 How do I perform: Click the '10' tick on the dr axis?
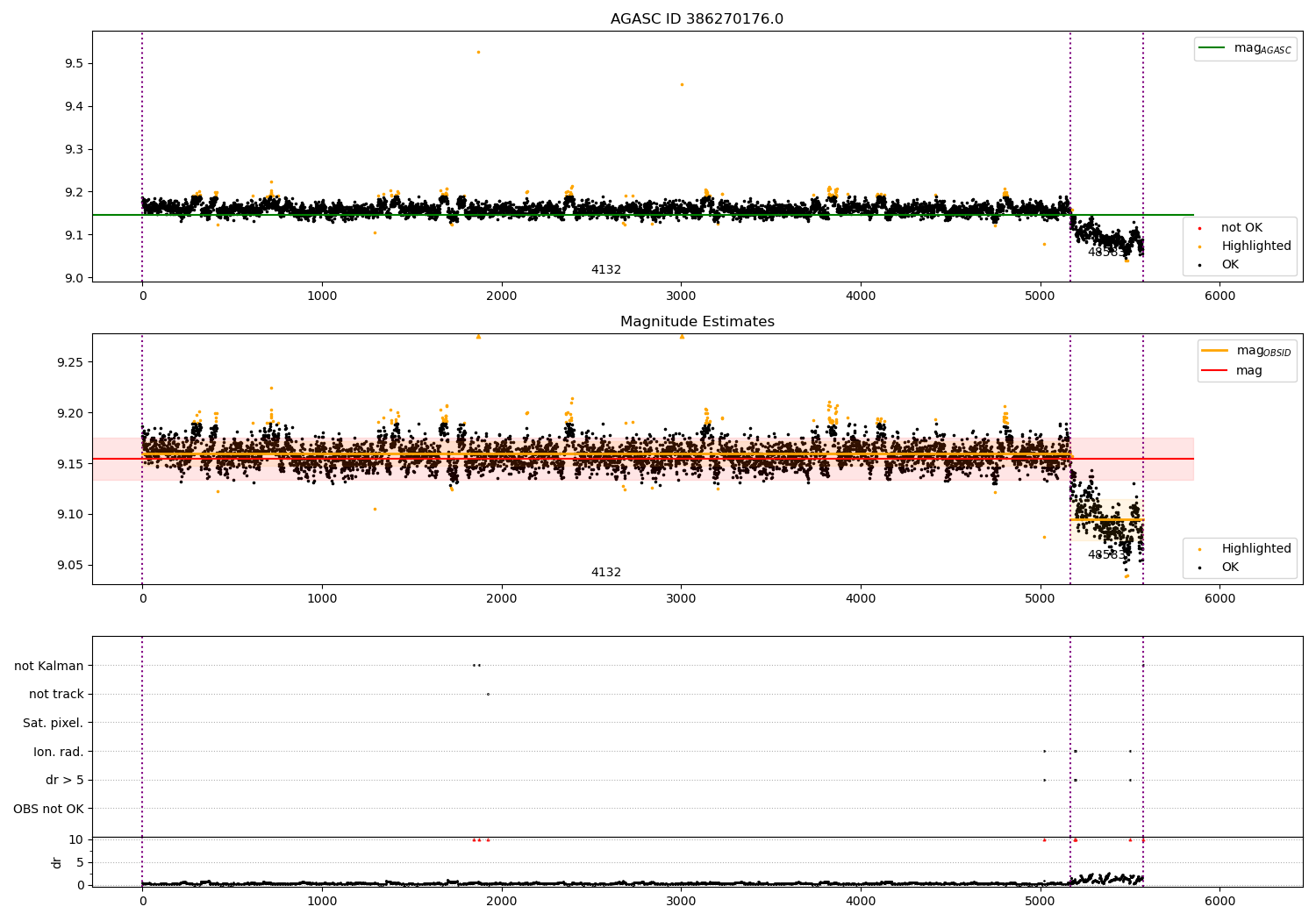tap(76, 840)
